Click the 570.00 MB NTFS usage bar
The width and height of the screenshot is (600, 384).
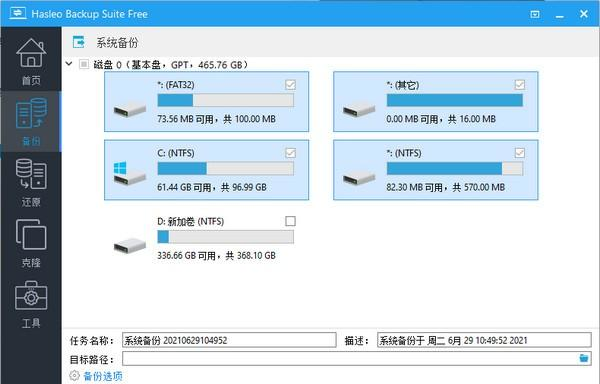(x=455, y=169)
